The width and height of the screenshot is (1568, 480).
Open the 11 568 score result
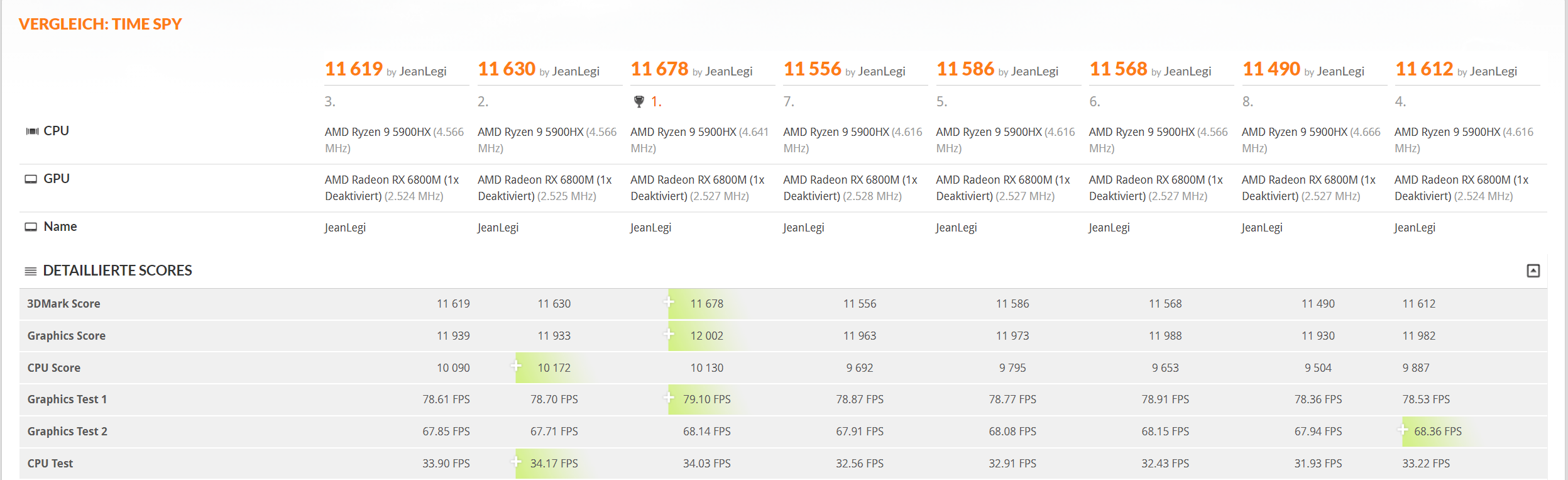(x=1118, y=69)
